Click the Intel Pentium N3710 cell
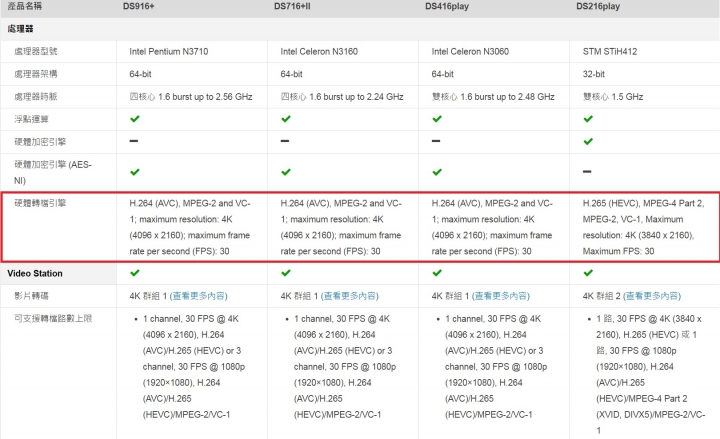 [169, 51]
